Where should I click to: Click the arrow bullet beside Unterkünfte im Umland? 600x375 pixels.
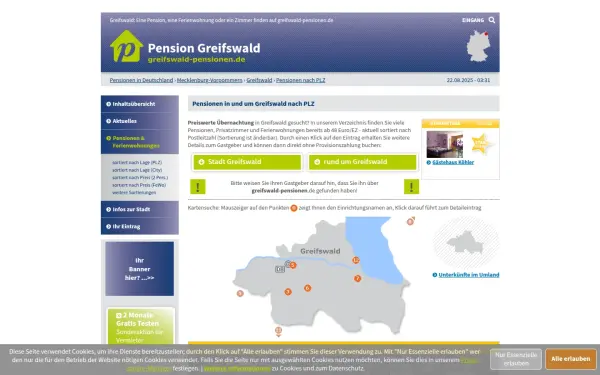pos(435,275)
